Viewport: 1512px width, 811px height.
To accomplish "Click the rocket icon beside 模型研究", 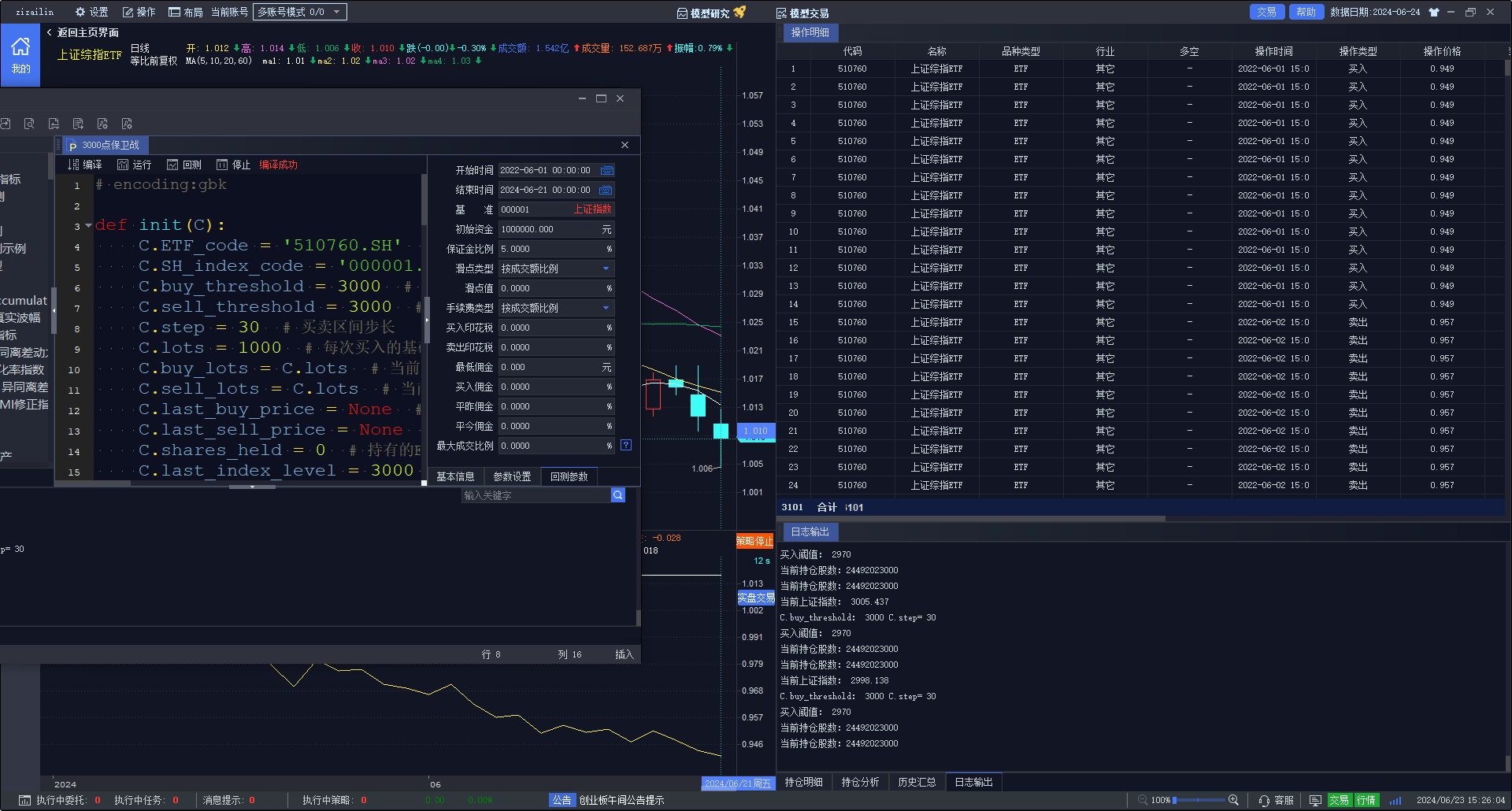I will click(739, 12).
